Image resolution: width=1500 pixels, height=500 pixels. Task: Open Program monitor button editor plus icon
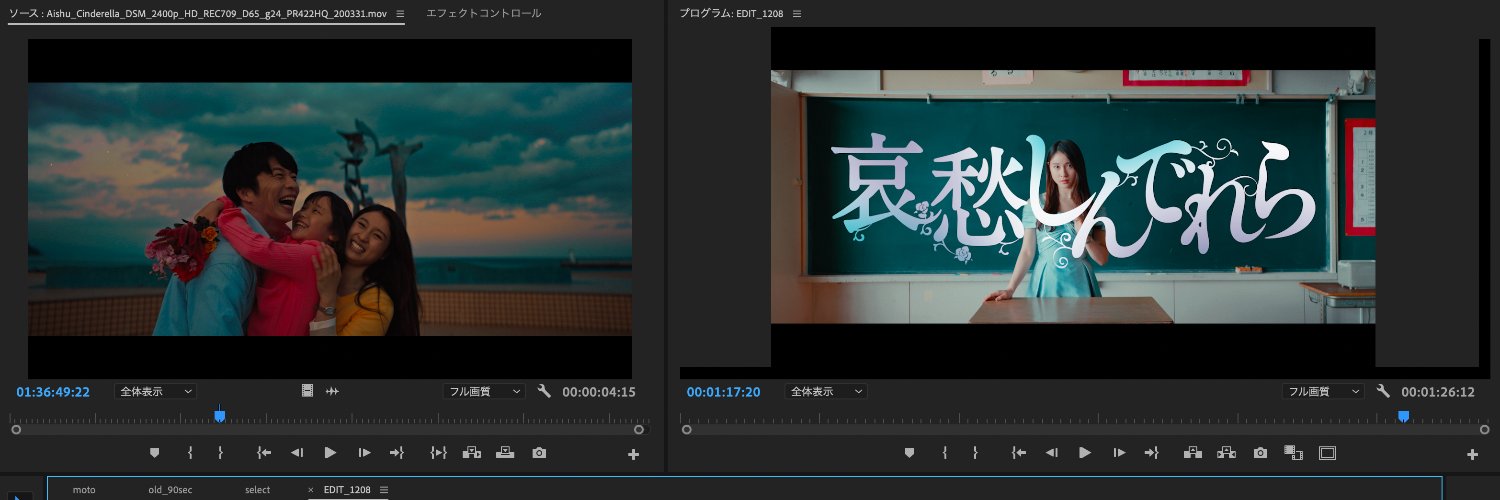(x=1472, y=454)
